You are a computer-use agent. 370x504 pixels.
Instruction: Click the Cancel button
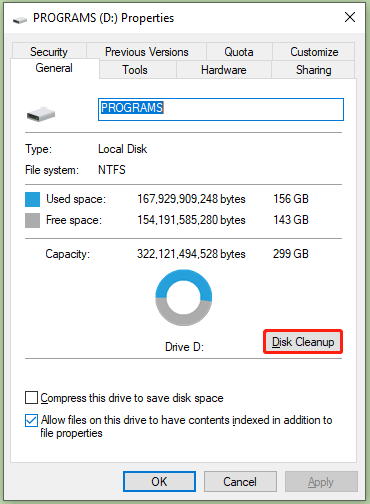tap(240, 481)
